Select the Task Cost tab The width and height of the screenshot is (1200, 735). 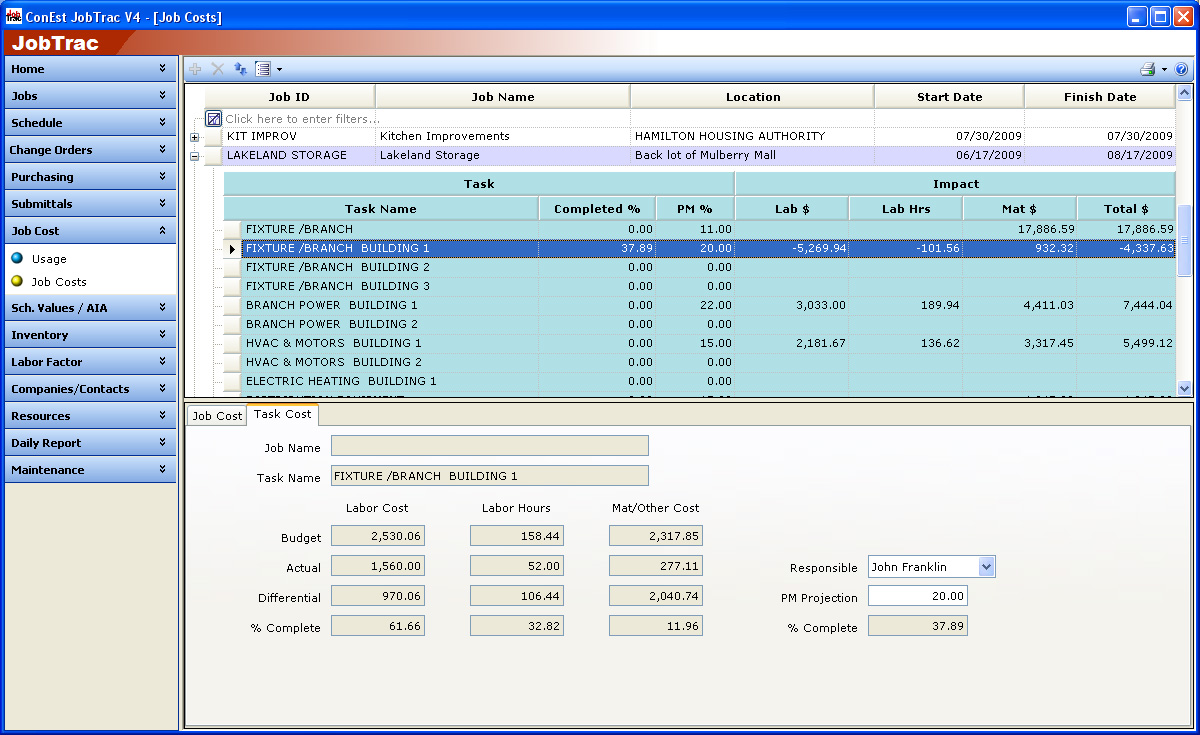point(282,414)
